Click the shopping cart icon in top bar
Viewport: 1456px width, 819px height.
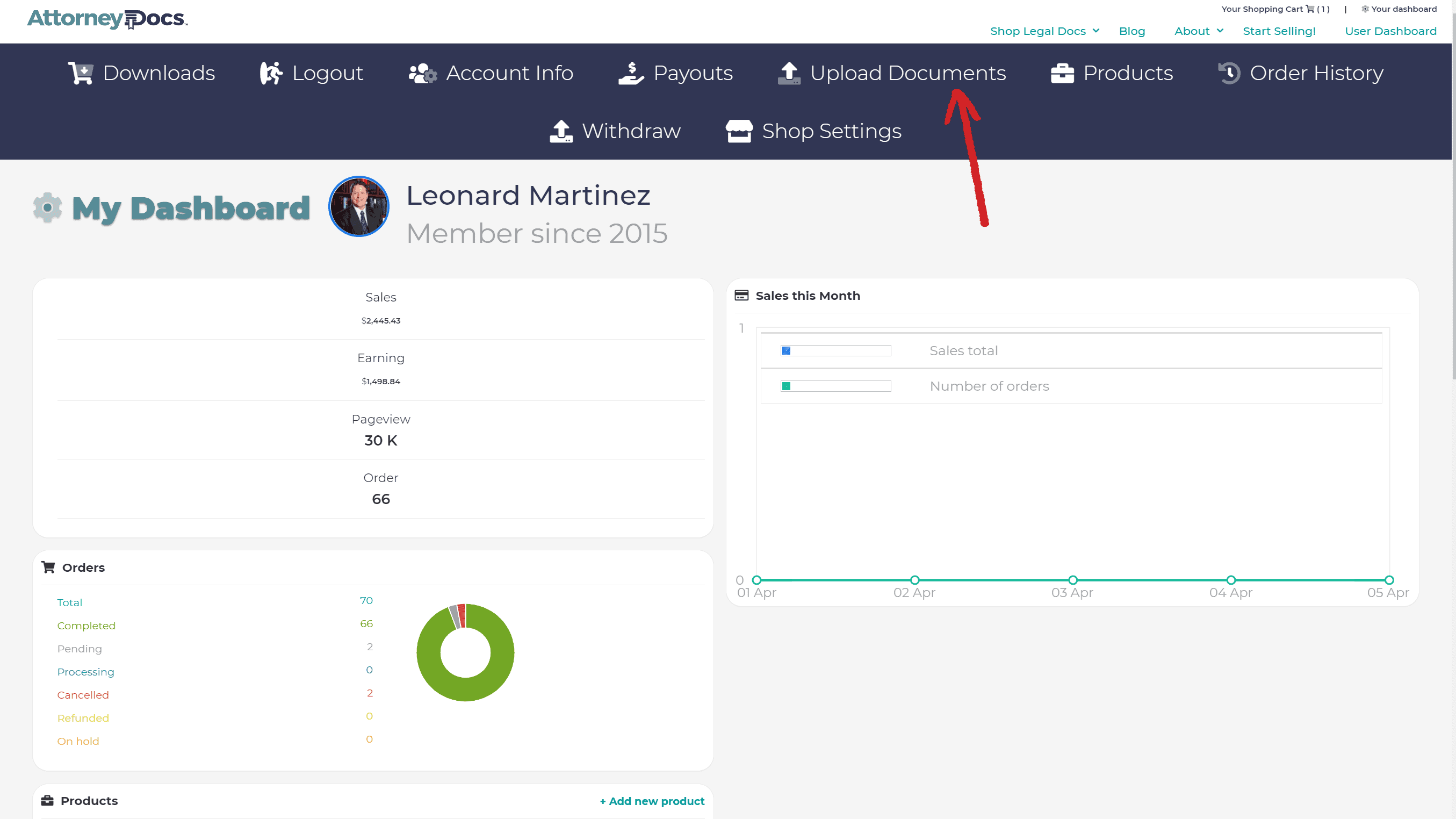[x=1310, y=9]
